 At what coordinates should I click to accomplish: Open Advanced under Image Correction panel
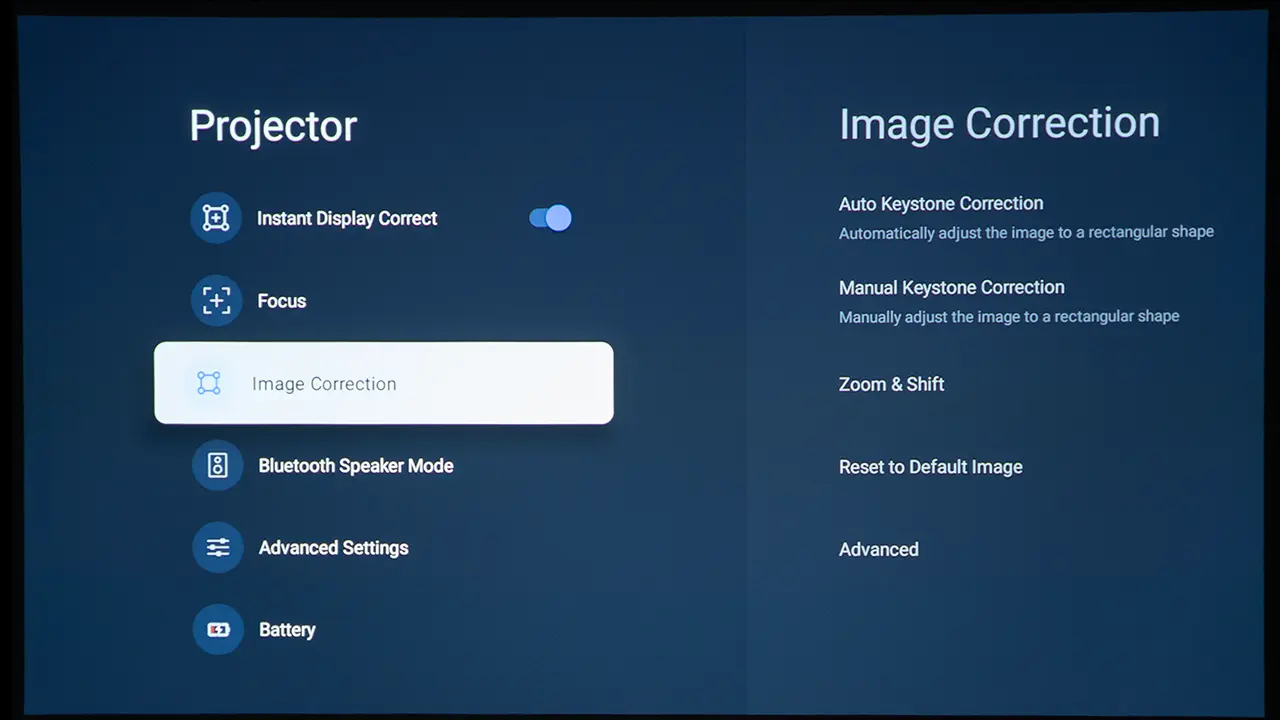878,549
